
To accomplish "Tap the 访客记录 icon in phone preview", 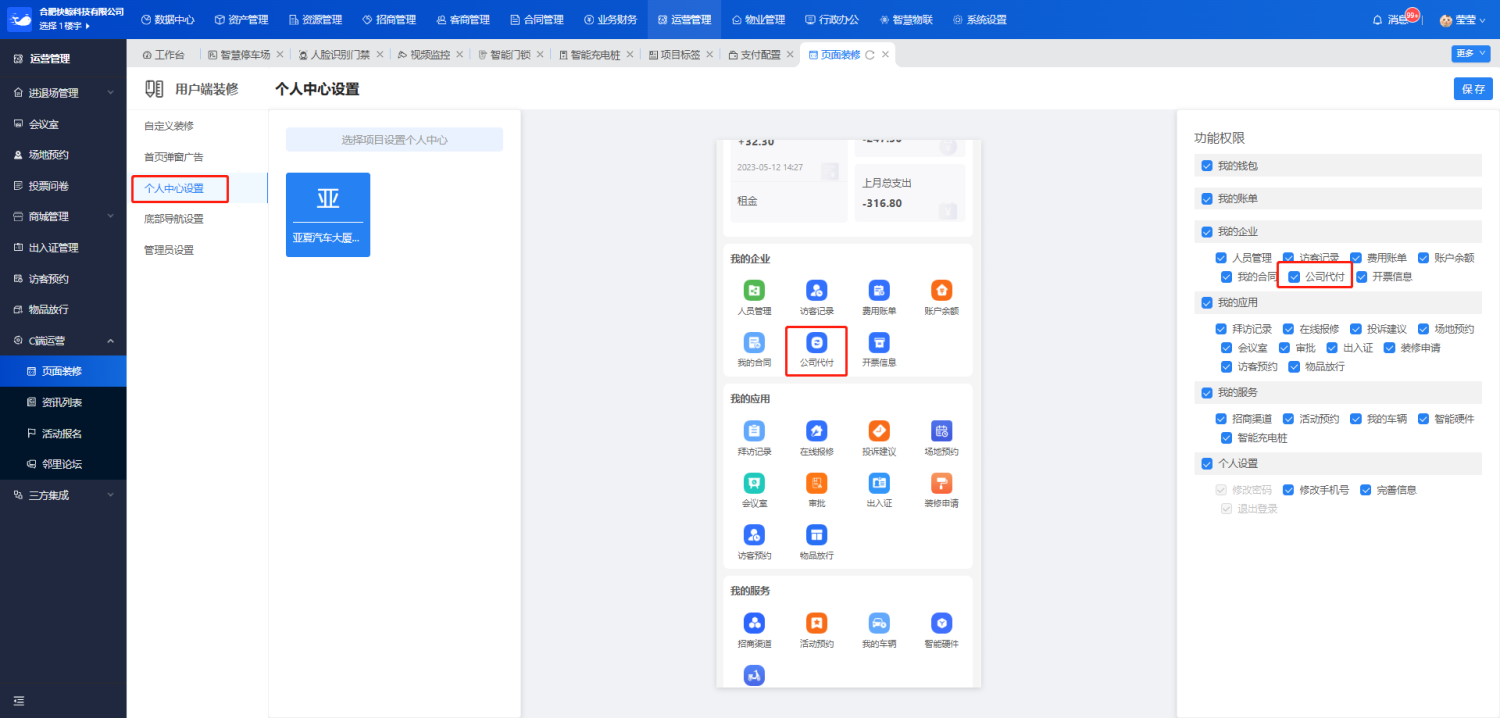I will pos(816,290).
